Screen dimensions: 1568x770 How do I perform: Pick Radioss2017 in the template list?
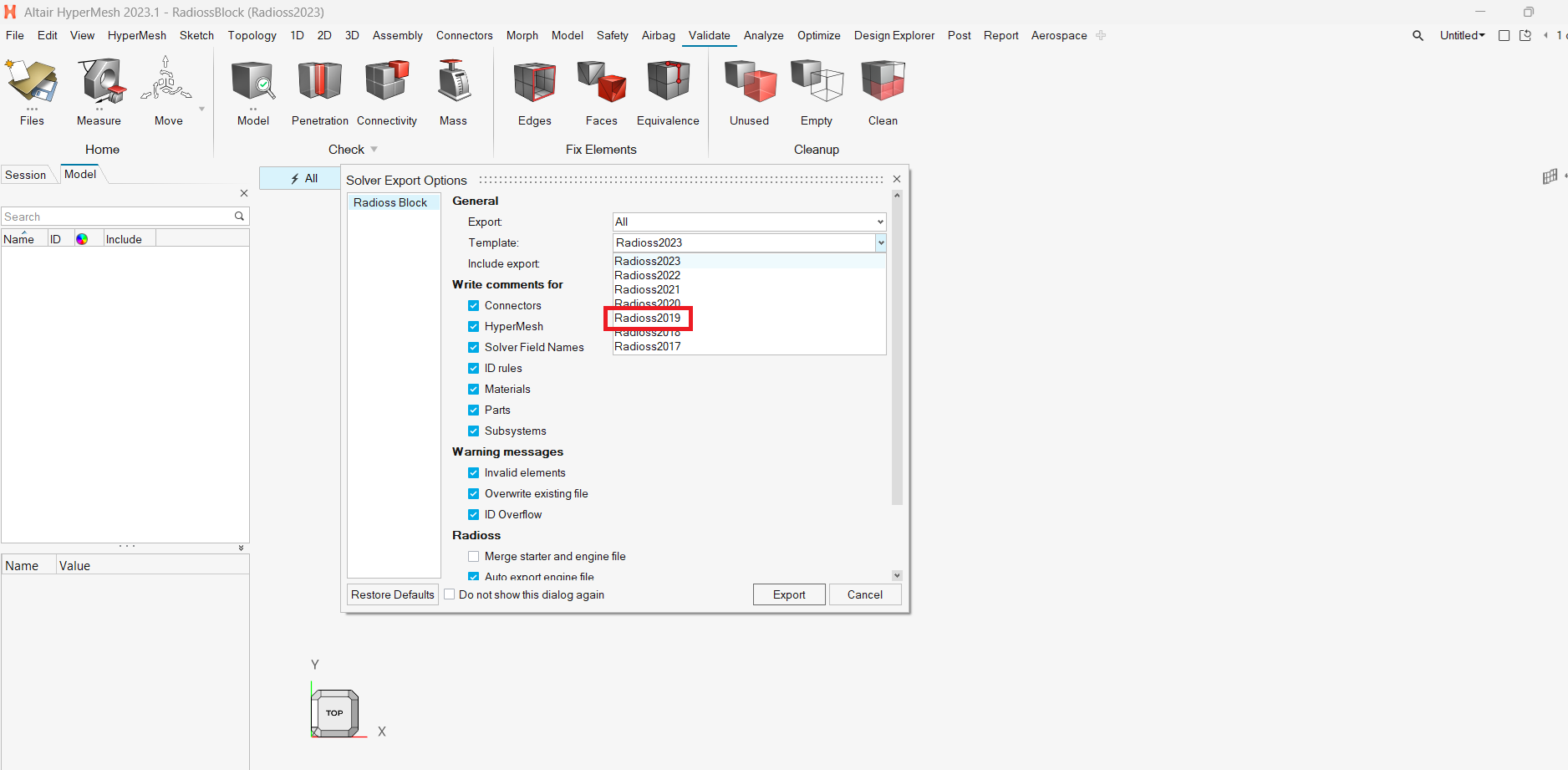[x=750, y=346]
